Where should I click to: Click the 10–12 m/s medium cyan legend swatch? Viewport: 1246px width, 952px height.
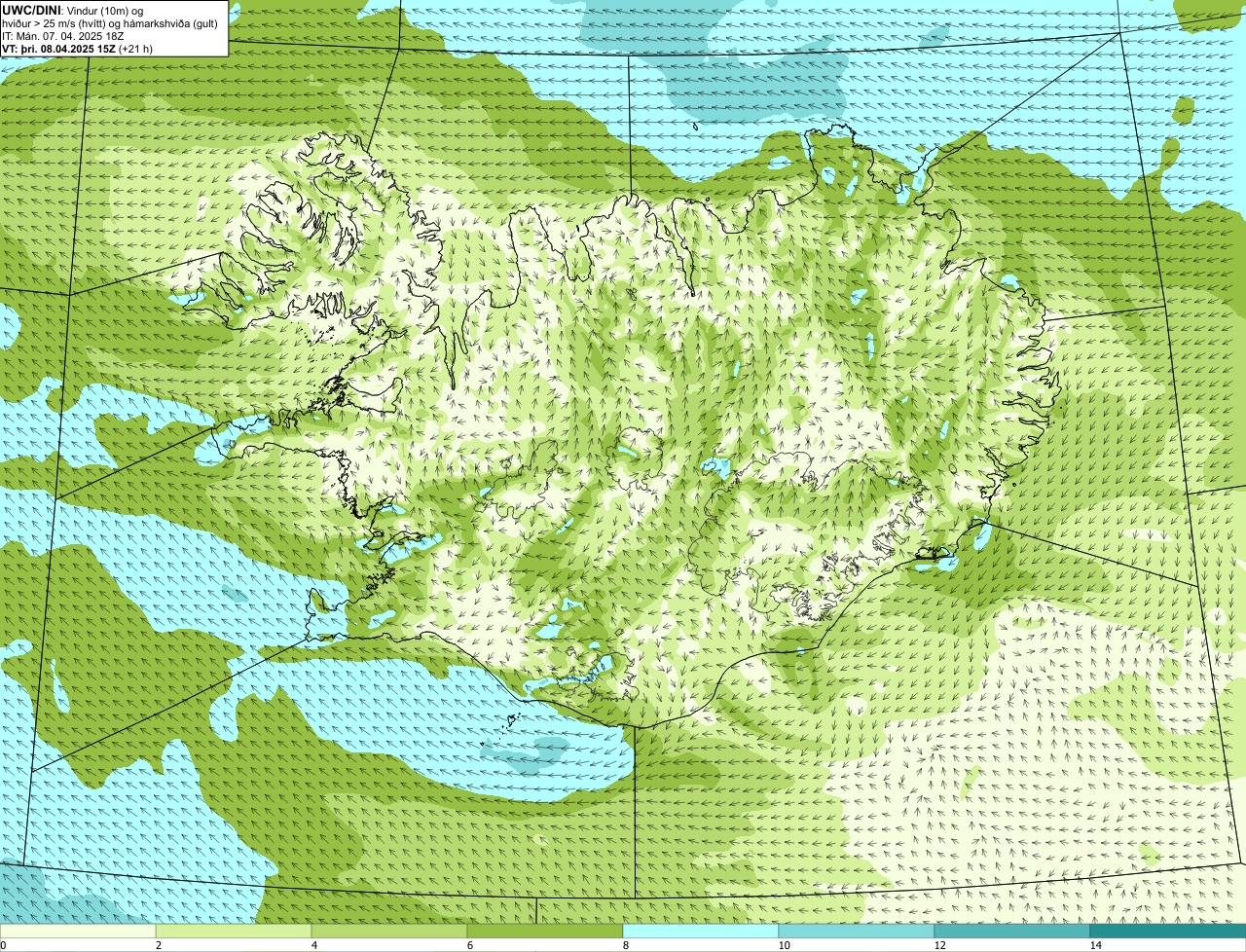[x=857, y=931]
